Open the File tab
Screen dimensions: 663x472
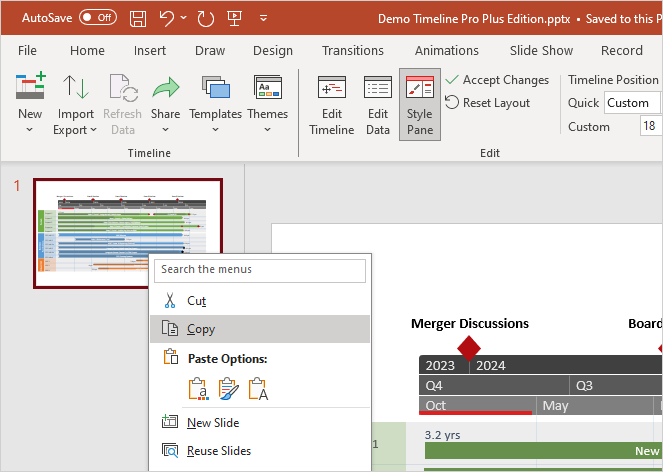(27, 51)
